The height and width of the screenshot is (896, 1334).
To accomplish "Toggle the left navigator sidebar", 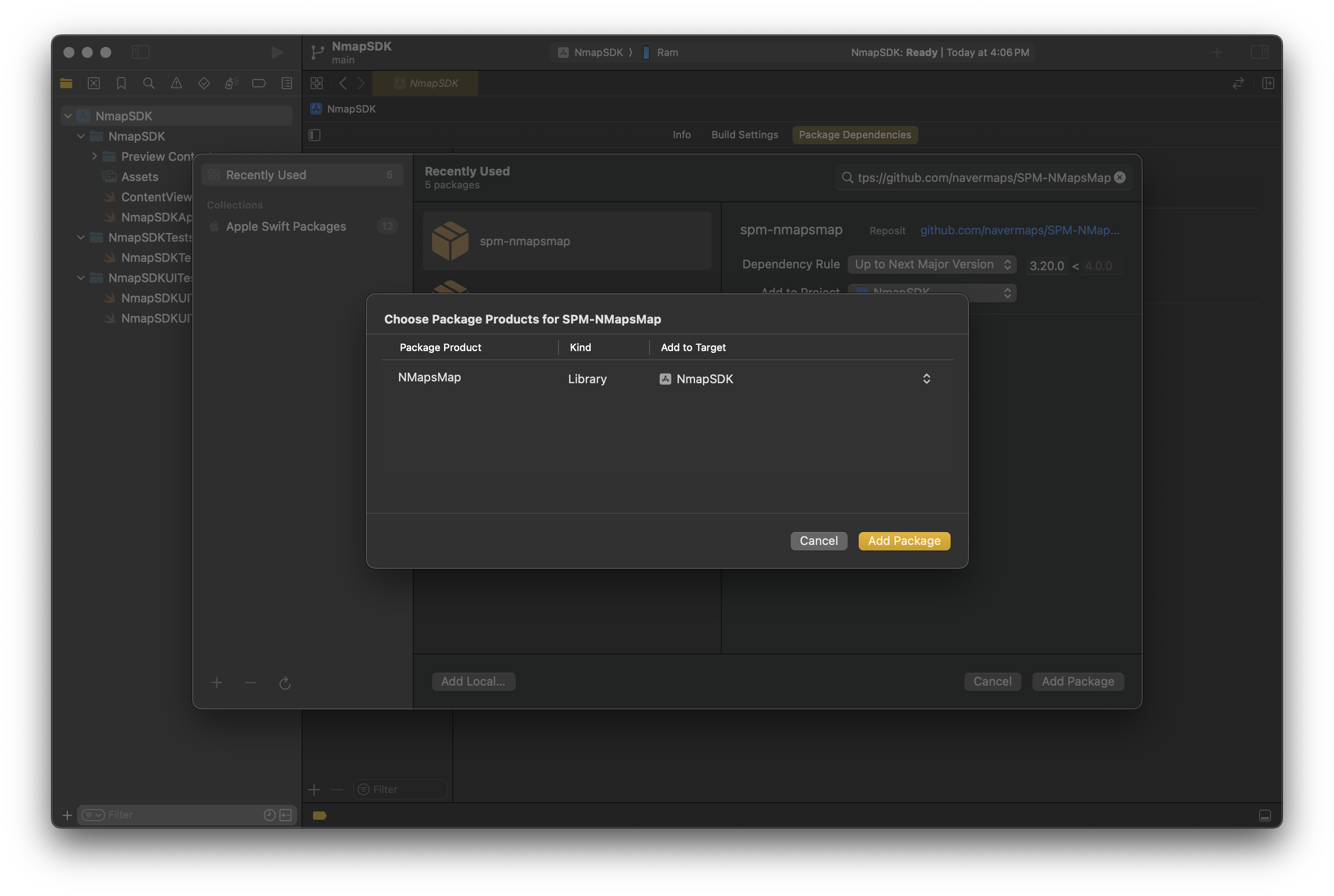I will pyautogui.click(x=141, y=52).
